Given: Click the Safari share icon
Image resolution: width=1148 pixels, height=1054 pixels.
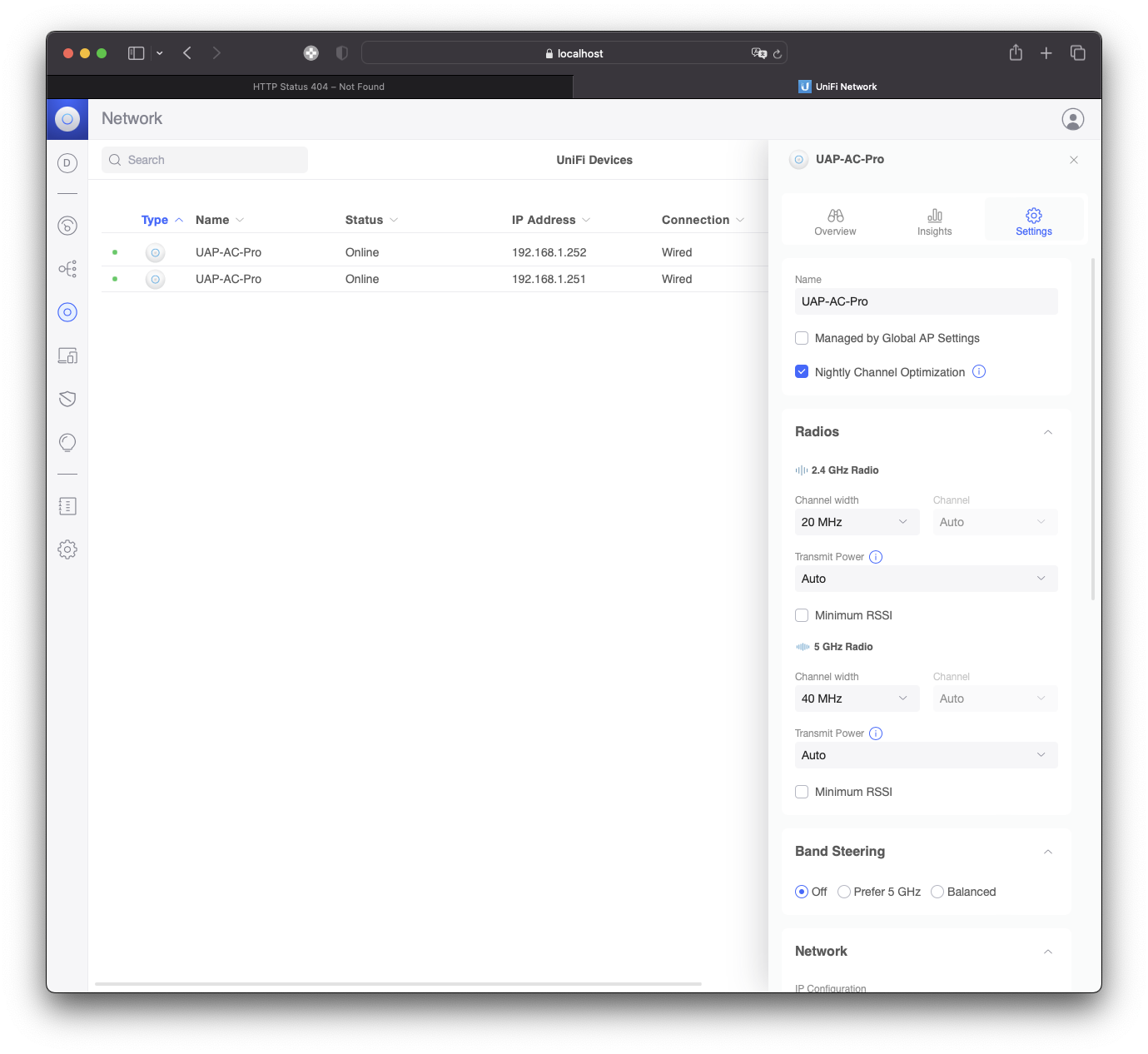Looking at the screenshot, I should 1016,52.
